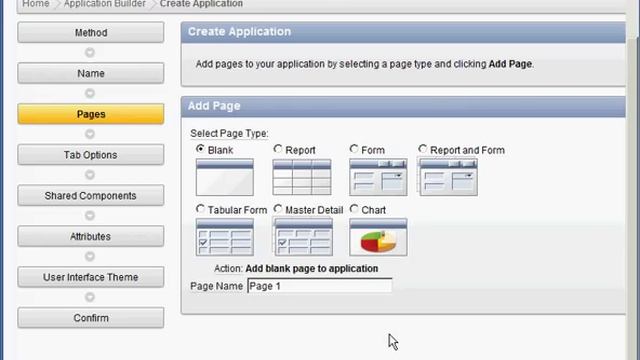The image size is (640, 360).
Task: Click the Home breadcrumb link
Action: point(36,4)
